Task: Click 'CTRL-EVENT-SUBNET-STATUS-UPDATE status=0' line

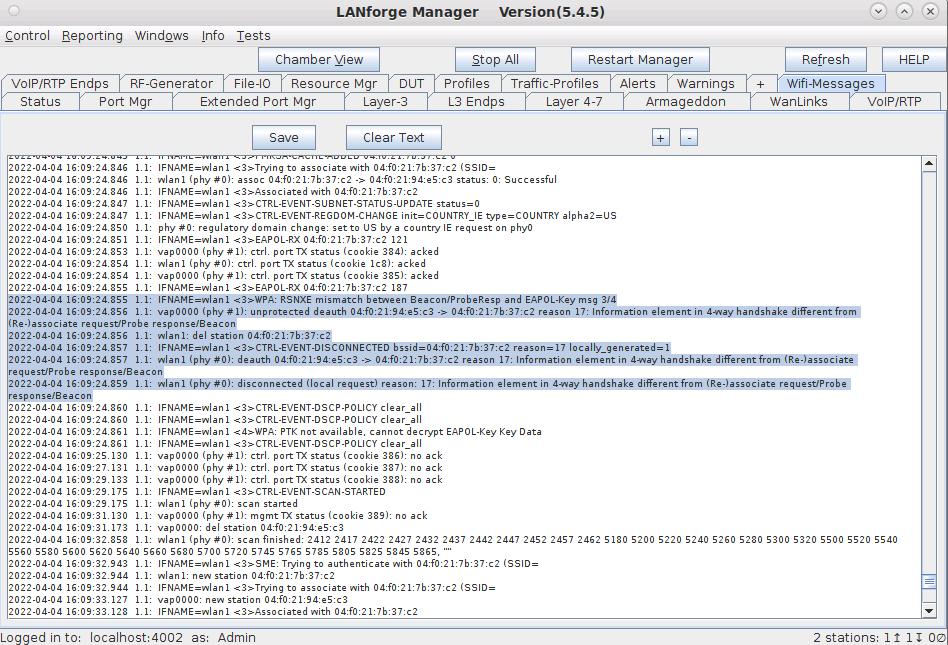Action: tap(244, 204)
